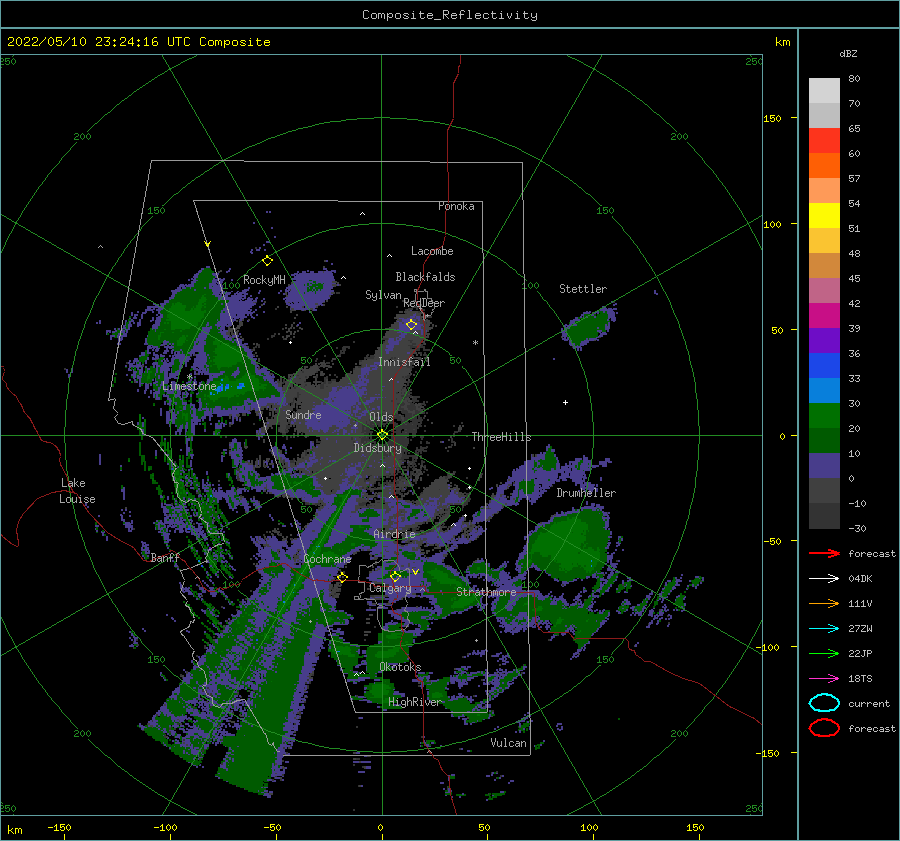Click the Composite_Reflectivity title text
This screenshot has height=841, width=900.
[450, 15]
